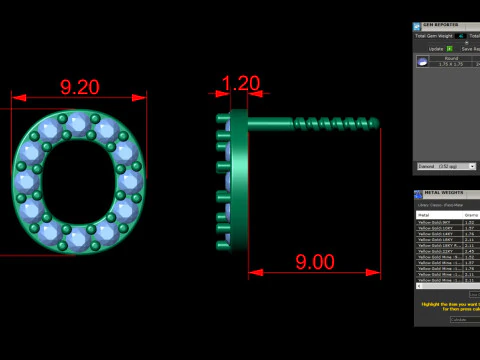Click Round 1.75 x 1.75 gem entry
This screenshot has height=360, width=480.
pos(451,61)
